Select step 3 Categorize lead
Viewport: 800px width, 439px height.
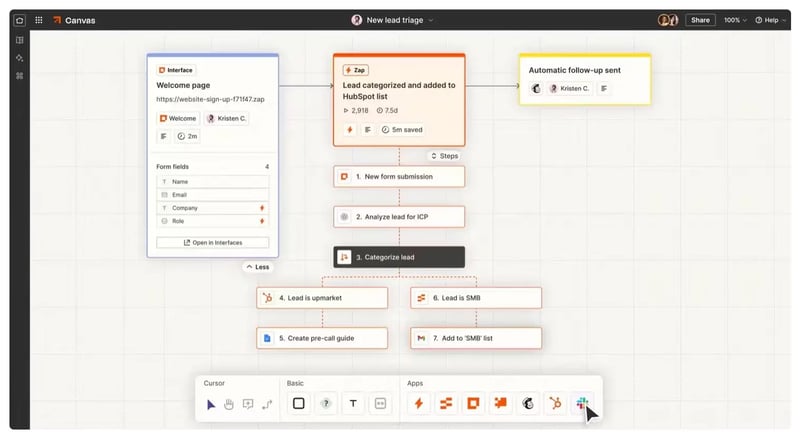pyautogui.click(x=399, y=257)
